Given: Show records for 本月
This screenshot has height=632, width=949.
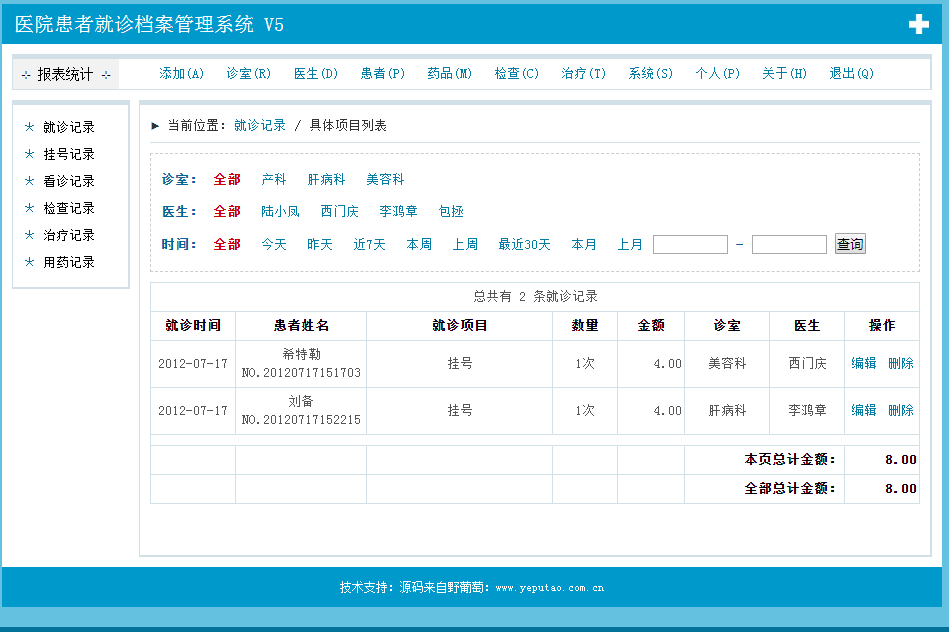Looking at the screenshot, I should click(x=584, y=244).
